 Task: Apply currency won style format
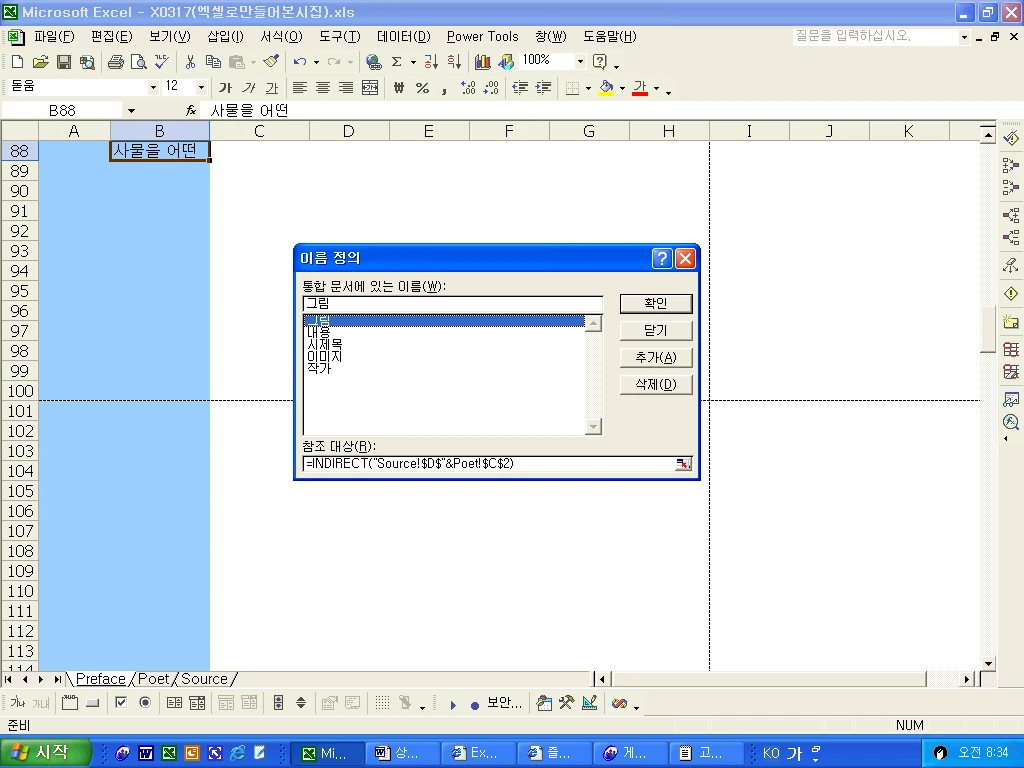[399, 88]
